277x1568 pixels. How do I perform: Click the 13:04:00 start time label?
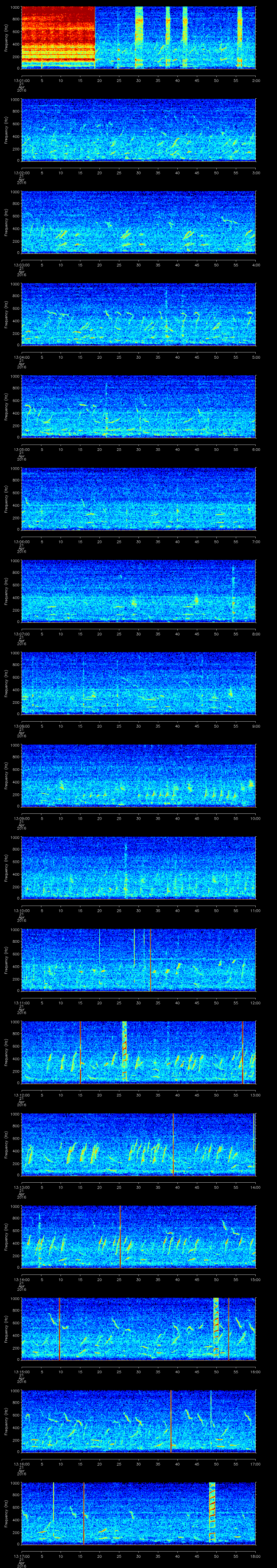(21, 357)
